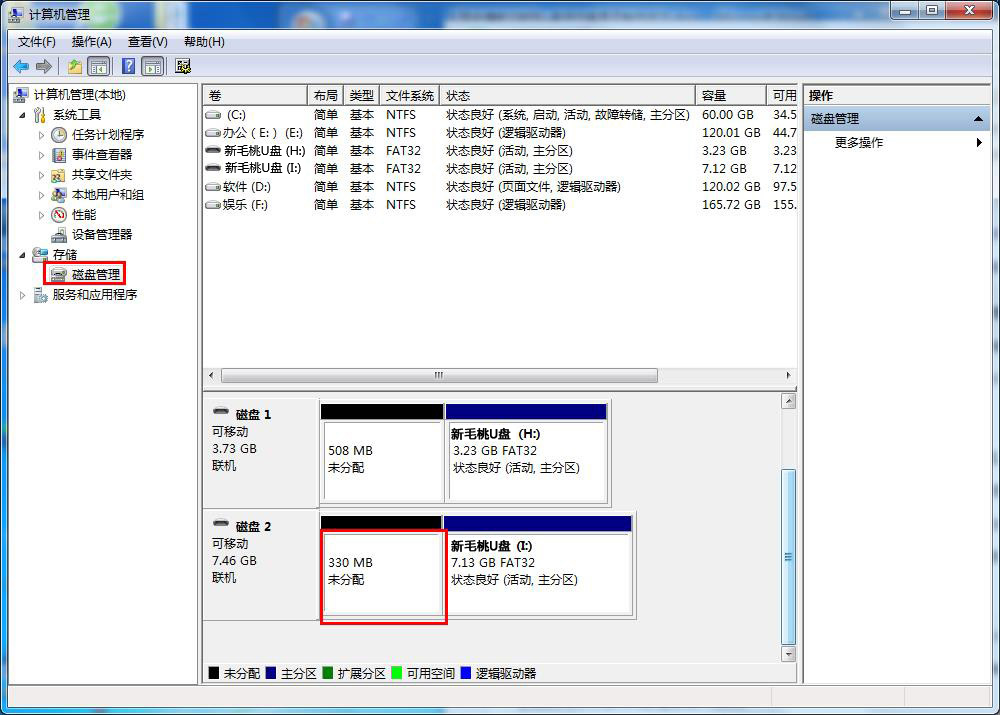Click 更多操作 in the actions pane

(859, 143)
